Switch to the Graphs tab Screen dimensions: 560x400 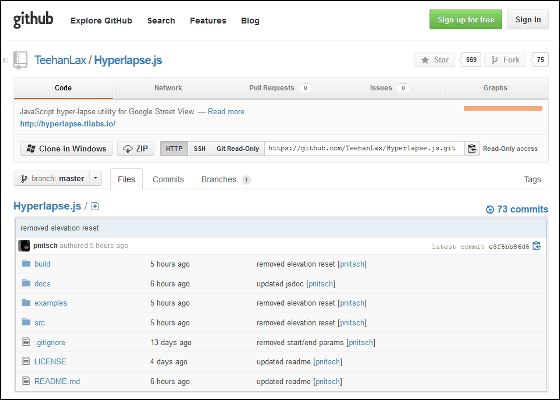pos(495,88)
